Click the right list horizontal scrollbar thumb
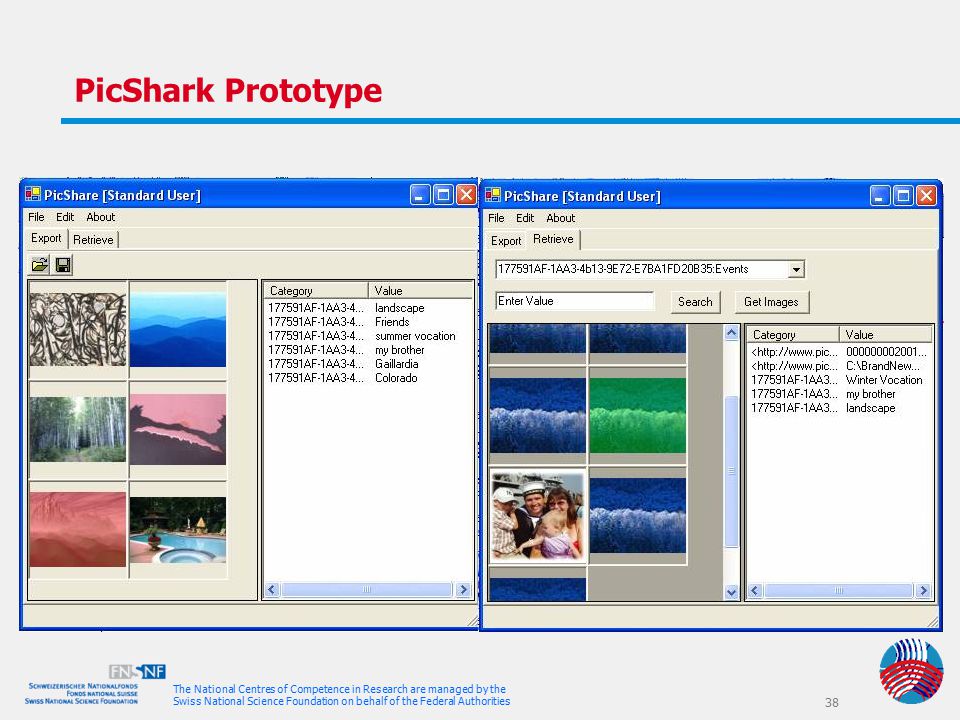Image resolution: width=960 pixels, height=720 pixels. point(839,591)
